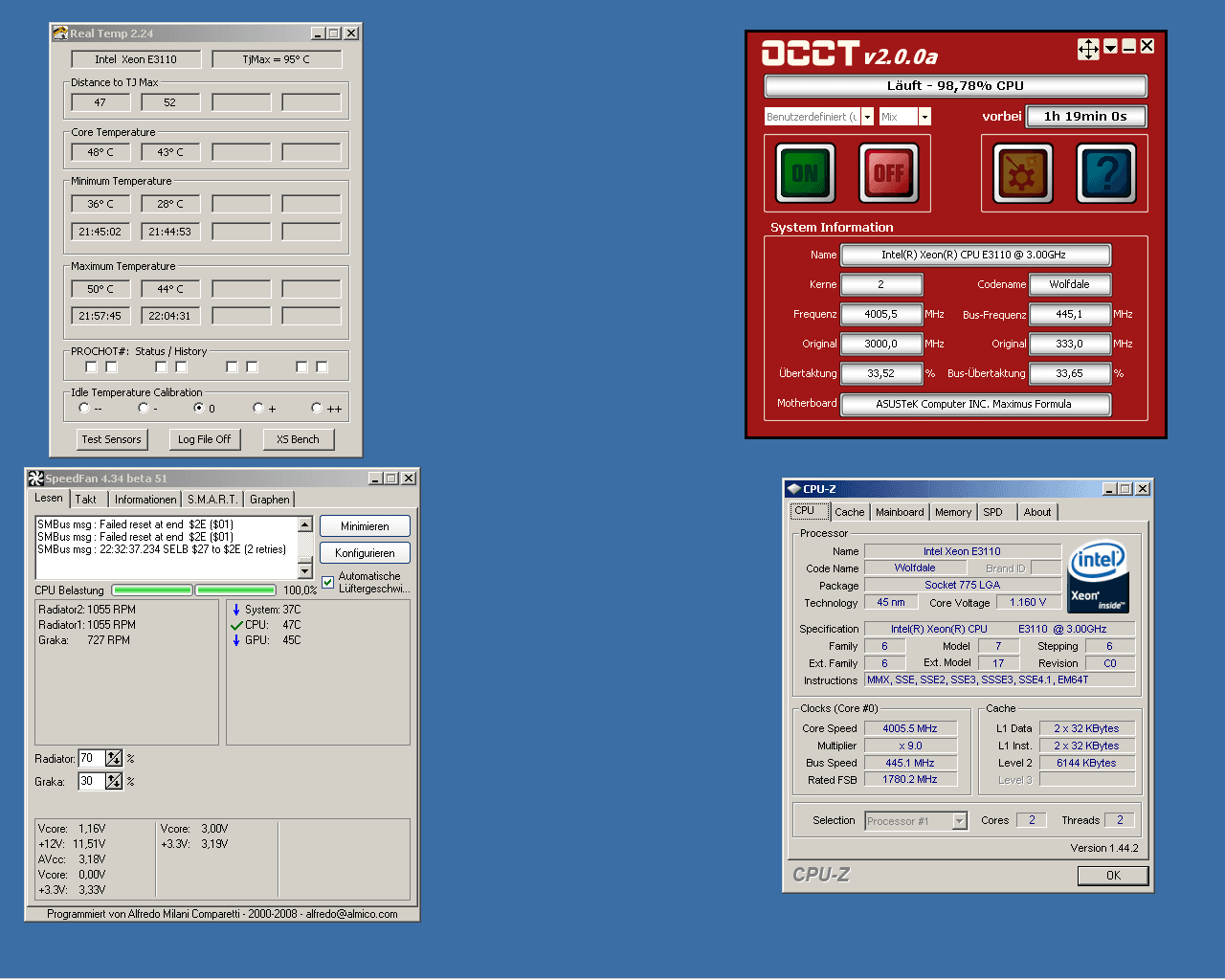
Task: Click the OCCT Frequenz 4005,5 value field
Action: pos(881,314)
